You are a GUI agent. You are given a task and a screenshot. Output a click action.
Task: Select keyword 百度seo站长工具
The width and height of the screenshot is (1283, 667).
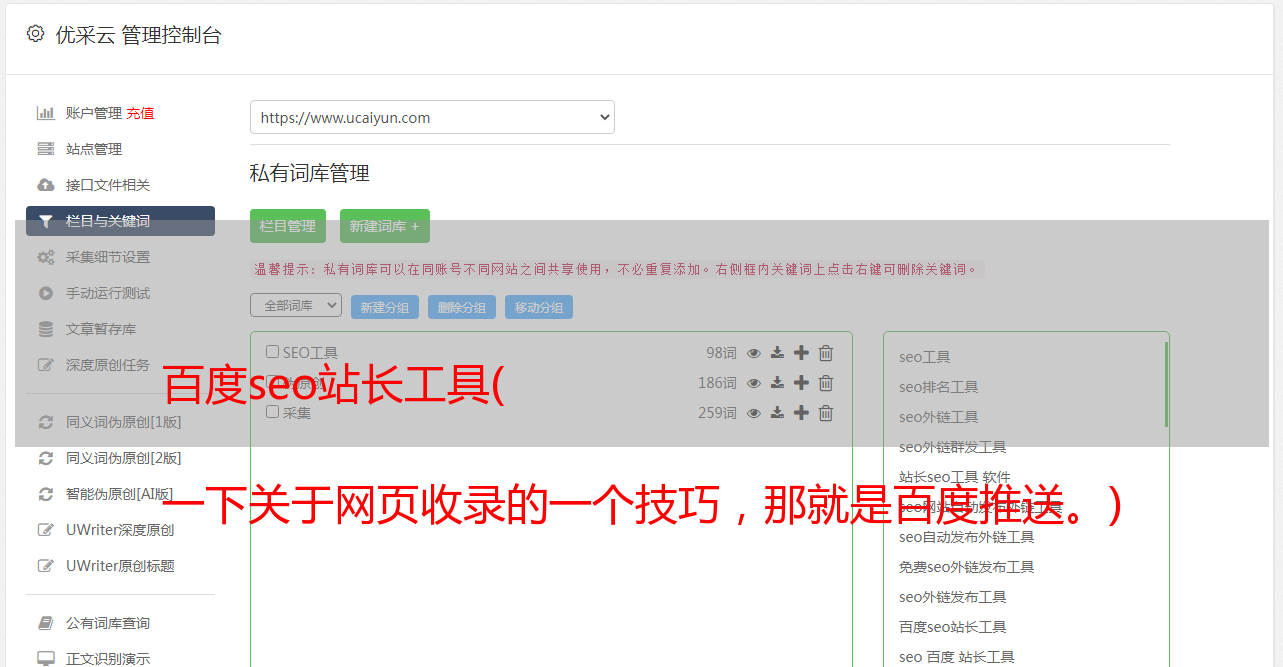(953, 627)
